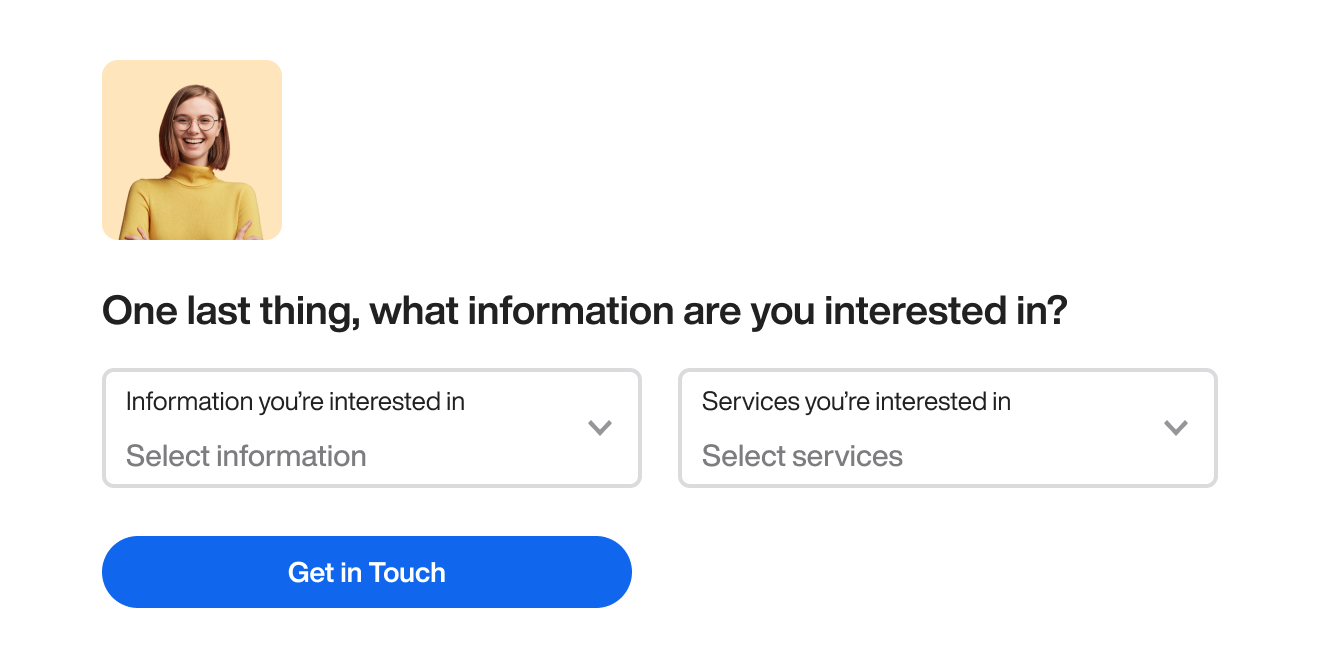The image size is (1320, 660).
Task: Click the chevron arrow in the services dropdown
Action: point(1176,428)
